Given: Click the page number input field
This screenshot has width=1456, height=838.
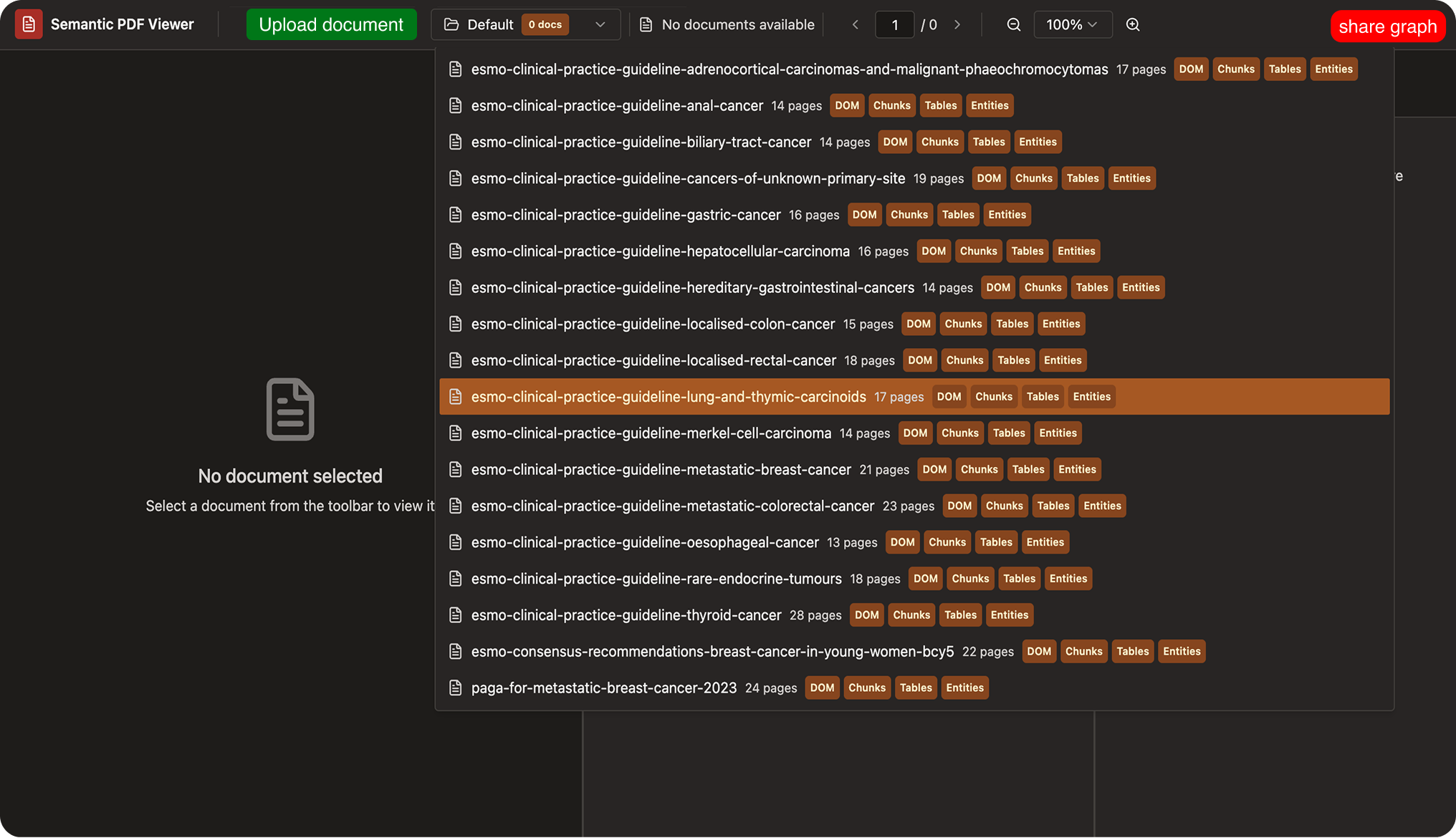Looking at the screenshot, I should pyautogui.click(x=895, y=24).
